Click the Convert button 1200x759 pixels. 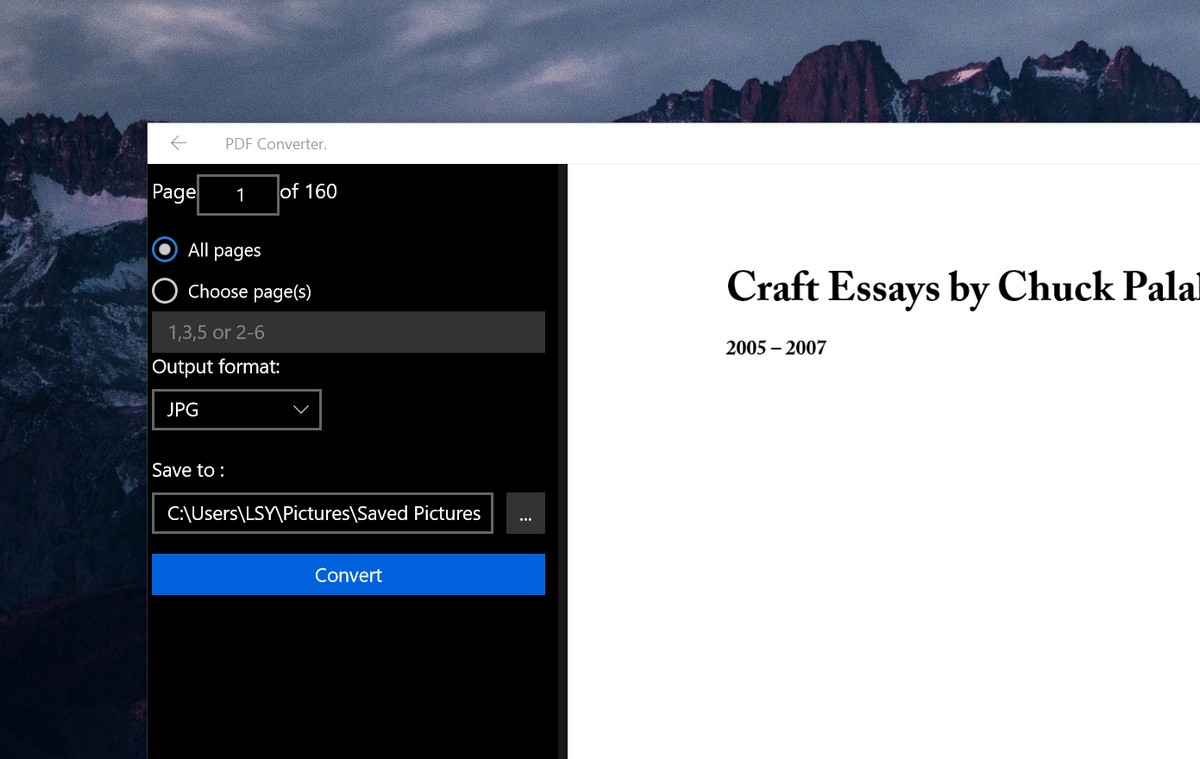[x=348, y=575]
